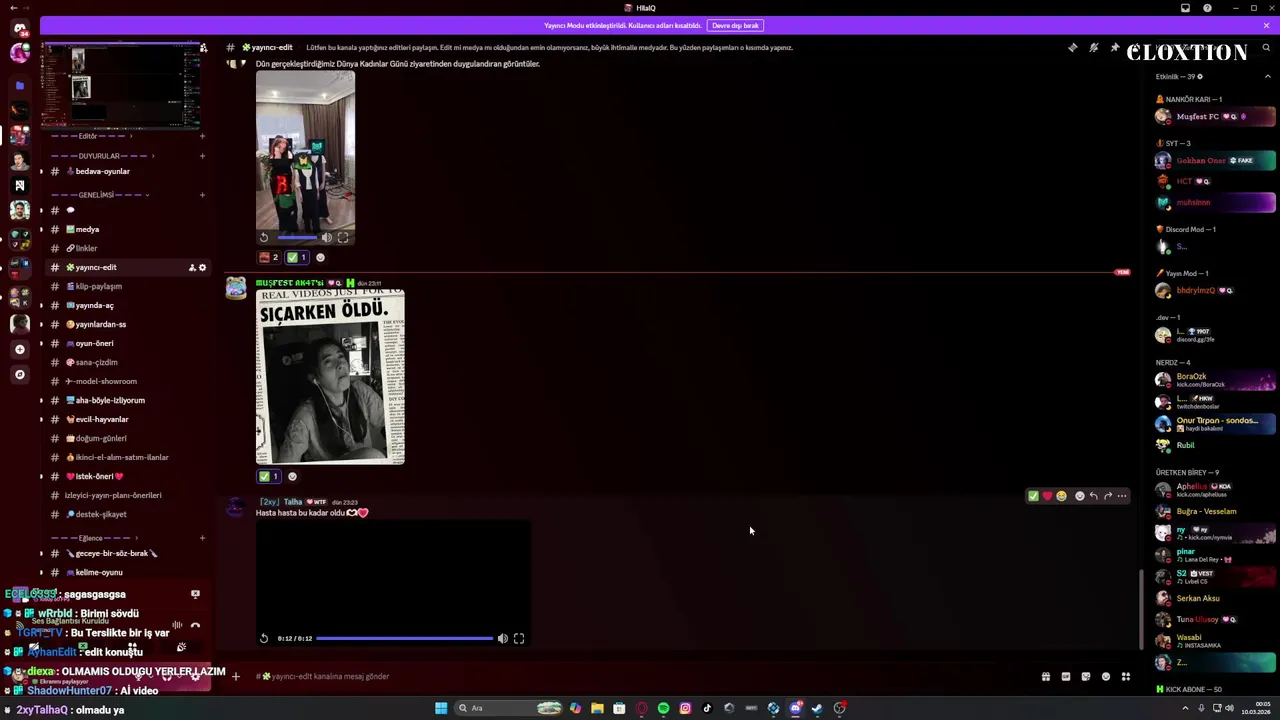Open the GIF picker button

(1066, 677)
